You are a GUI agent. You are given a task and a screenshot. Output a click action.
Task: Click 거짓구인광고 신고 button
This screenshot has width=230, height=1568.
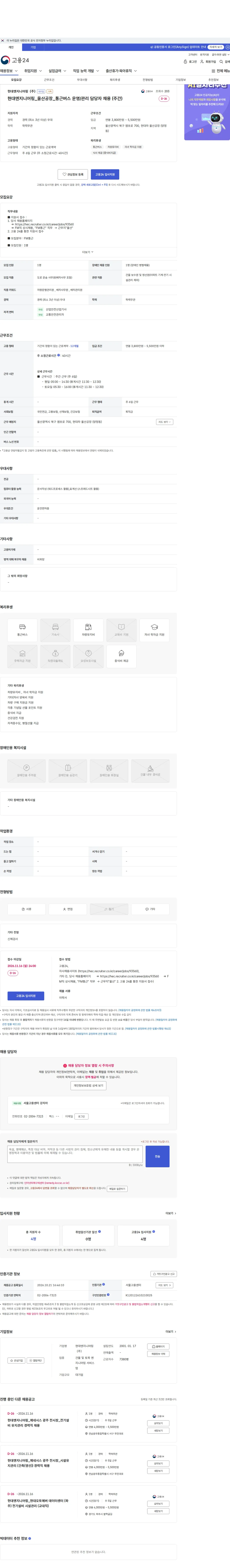click(164, 1274)
